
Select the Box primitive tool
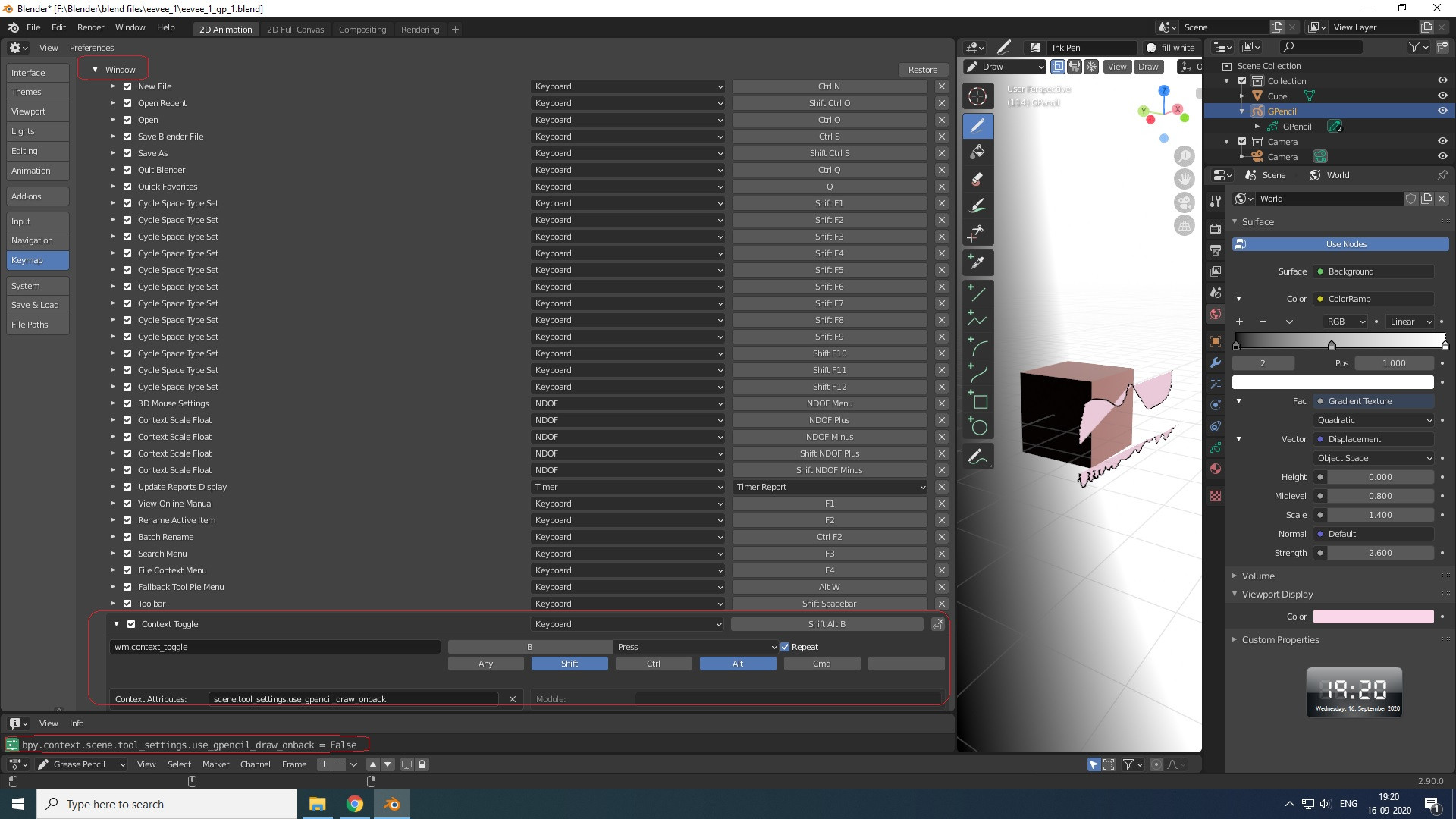977,401
